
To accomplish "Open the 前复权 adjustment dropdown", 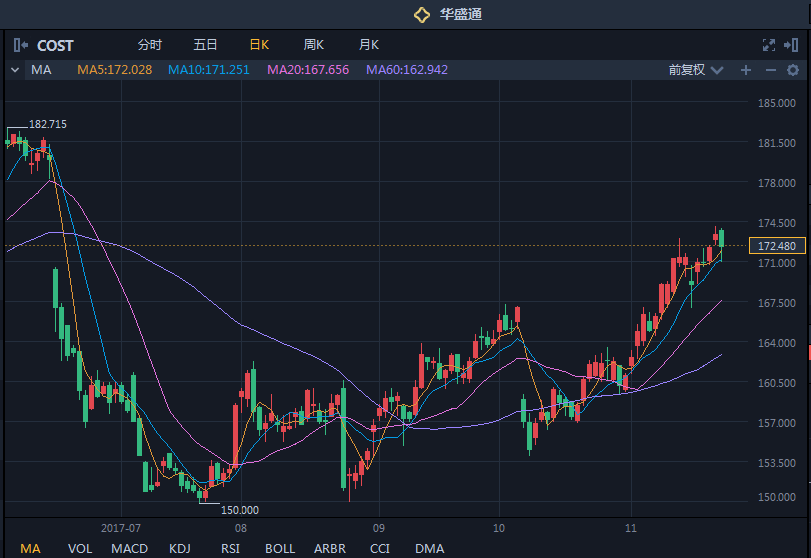I will click(694, 70).
